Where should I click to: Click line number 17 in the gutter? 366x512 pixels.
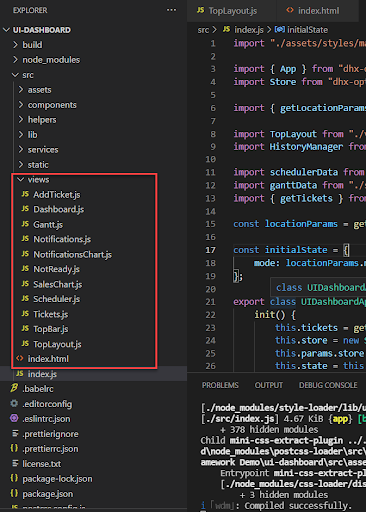pos(210,250)
